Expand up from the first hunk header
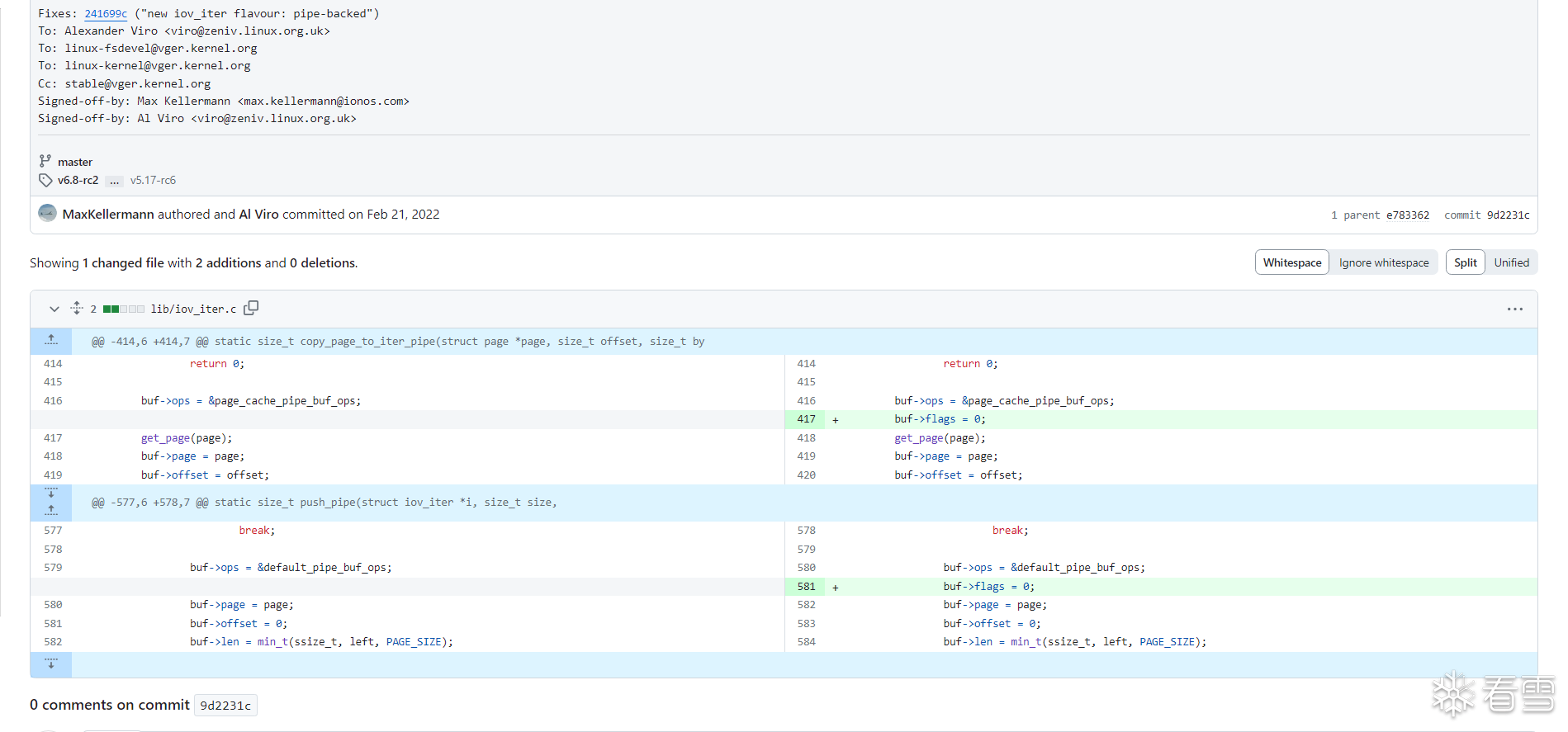This screenshot has height=732, width=1568. (x=51, y=340)
